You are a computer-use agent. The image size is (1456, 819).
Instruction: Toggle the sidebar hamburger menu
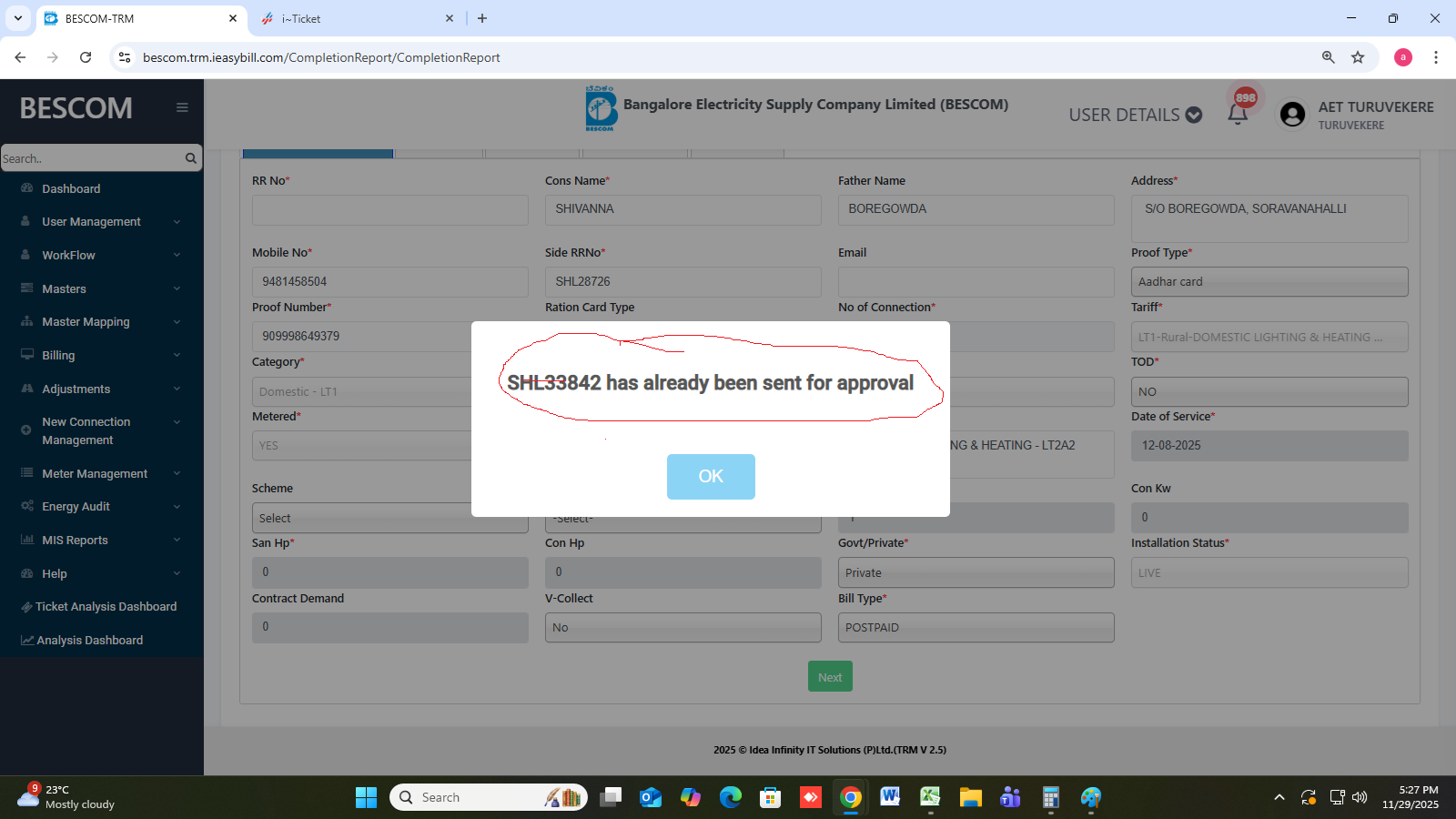tap(182, 107)
